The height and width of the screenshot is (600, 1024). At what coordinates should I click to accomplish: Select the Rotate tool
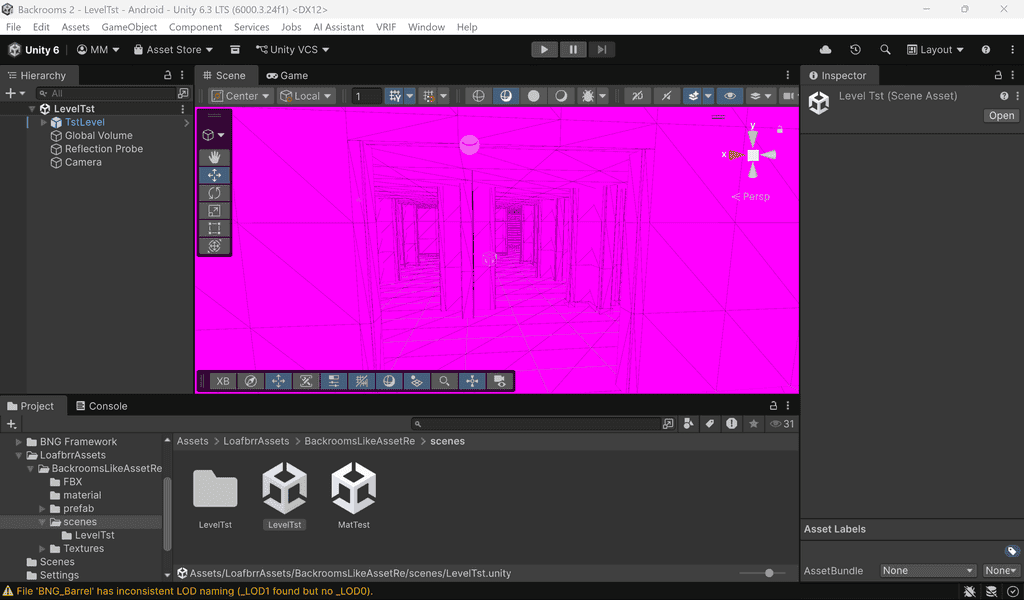coord(214,193)
